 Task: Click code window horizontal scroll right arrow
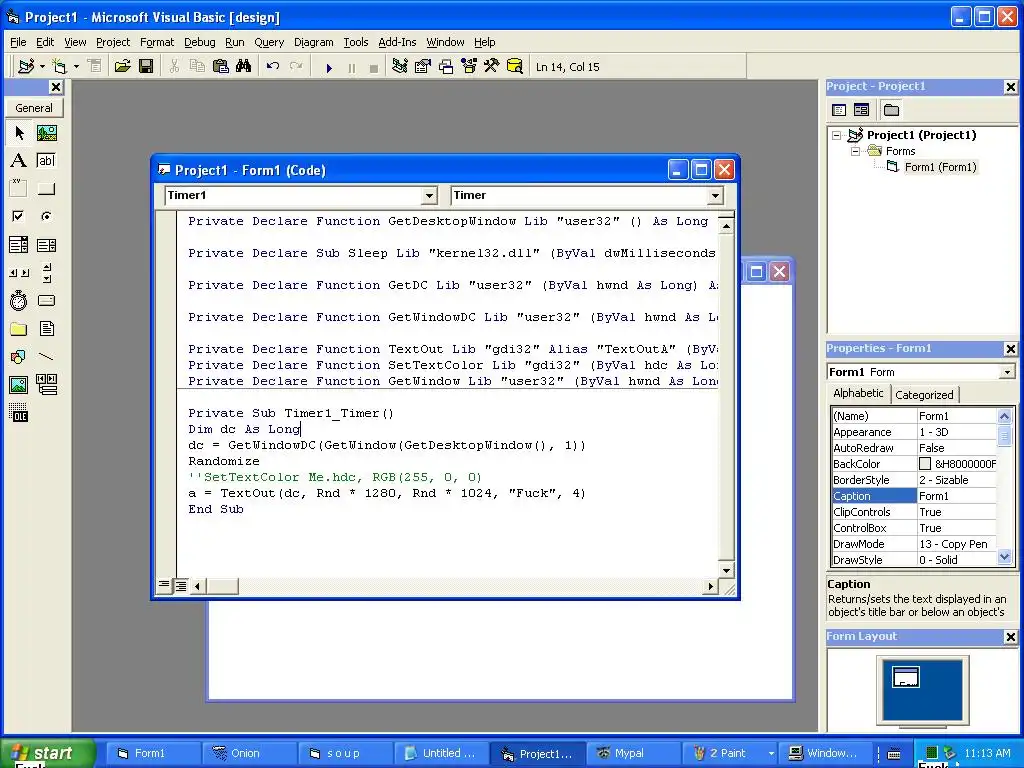711,586
